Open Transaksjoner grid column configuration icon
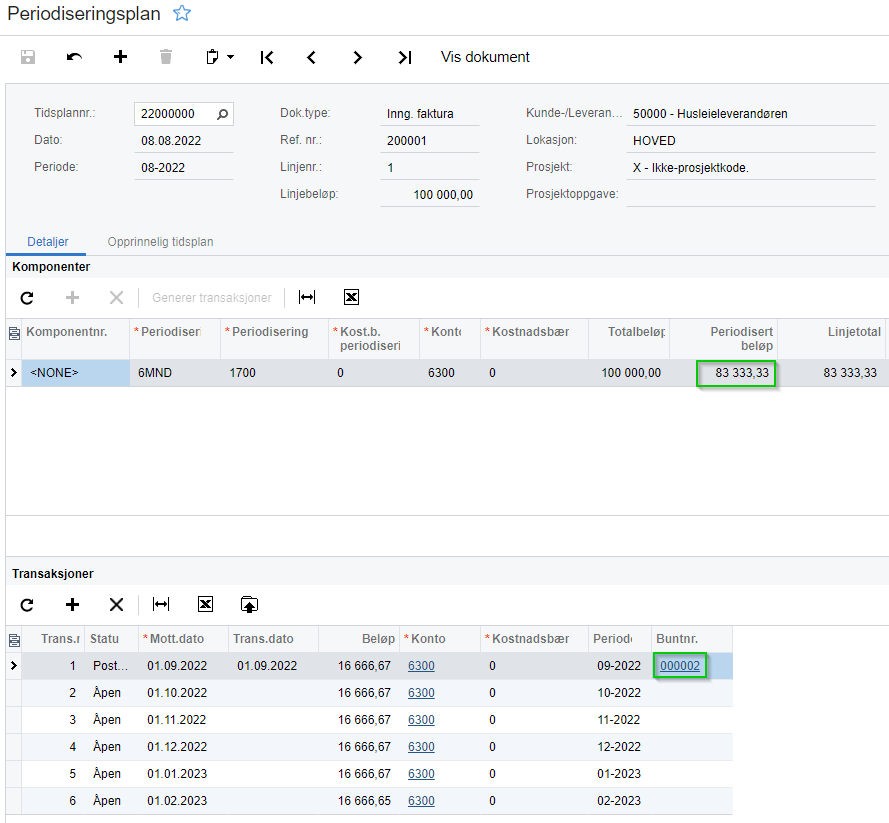The image size is (889, 823). pyautogui.click(x=14, y=640)
